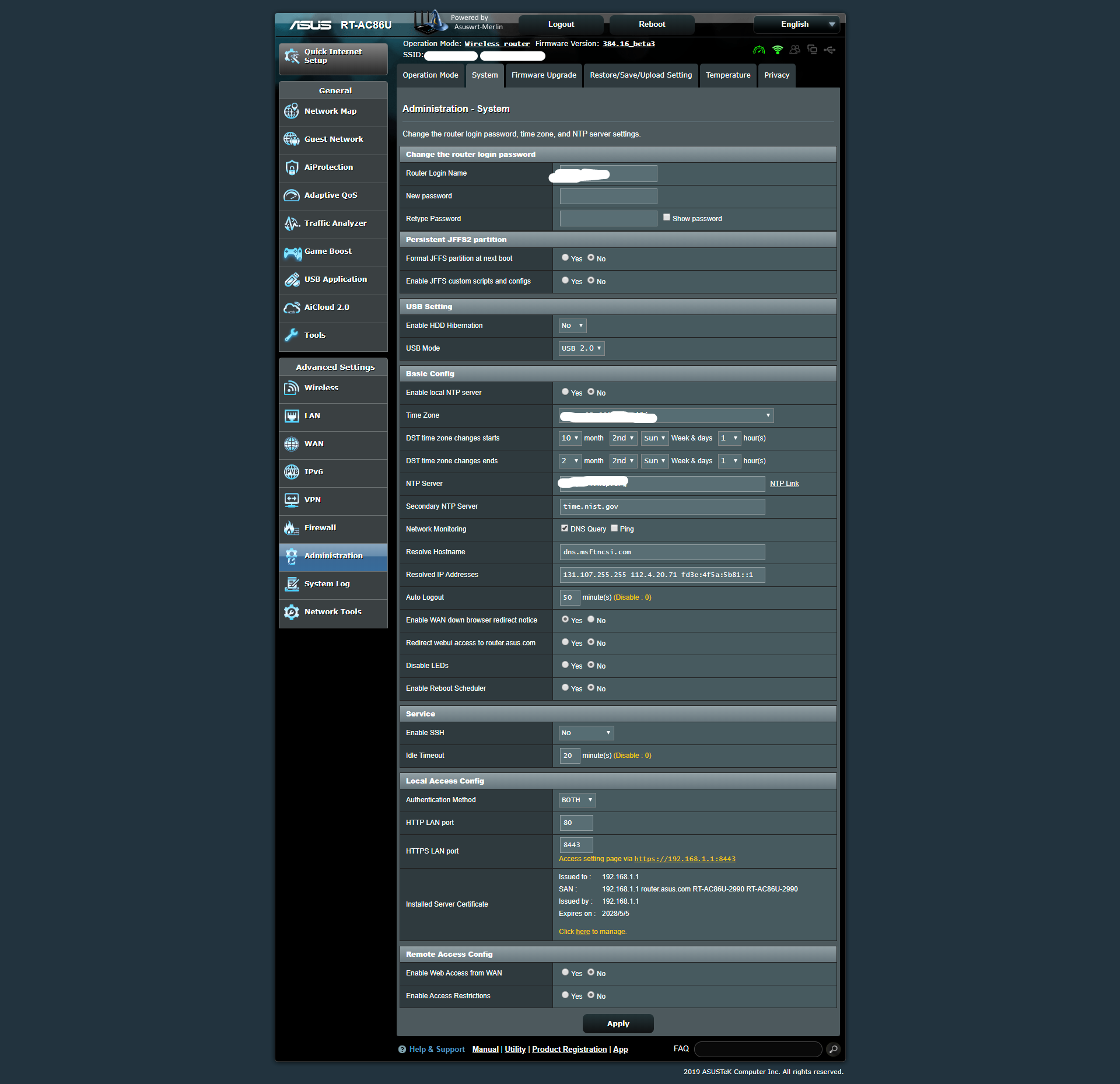Viewport: 1120px width, 1084px height.
Task: Open the USB Mode dropdown
Action: (582, 348)
